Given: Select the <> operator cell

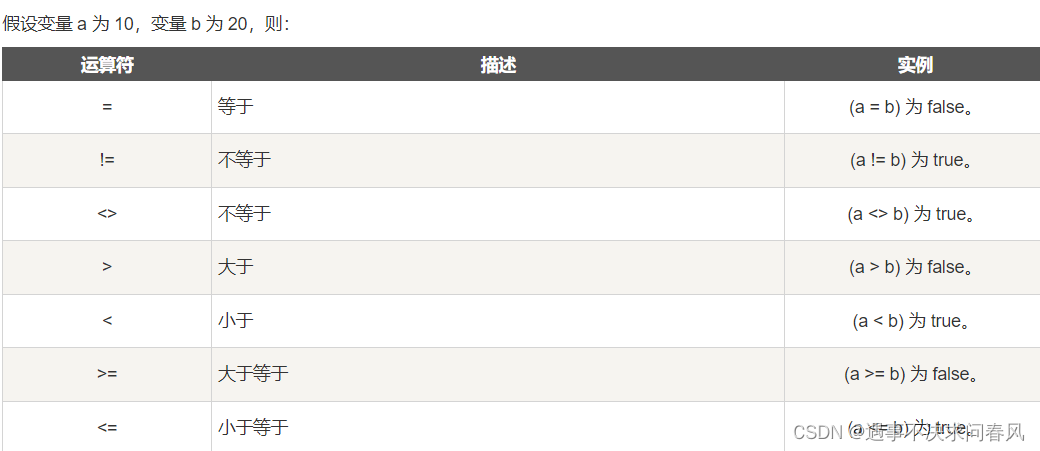Looking at the screenshot, I should (107, 214).
